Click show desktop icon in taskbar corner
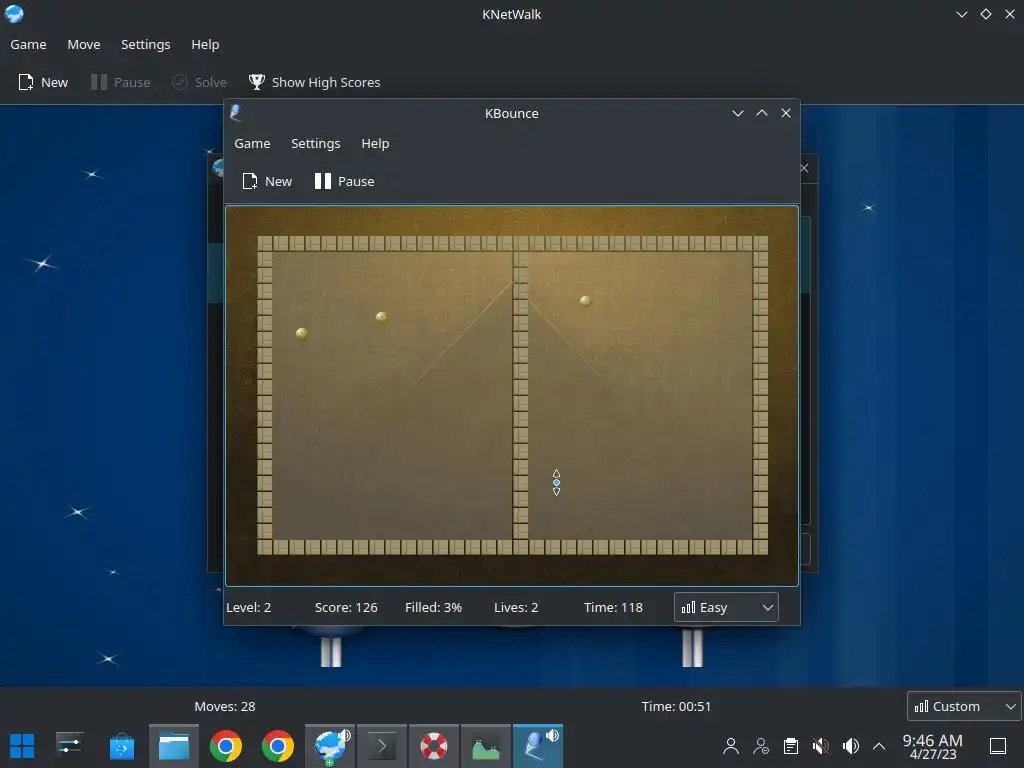The image size is (1024, 768). click(998, 746)
